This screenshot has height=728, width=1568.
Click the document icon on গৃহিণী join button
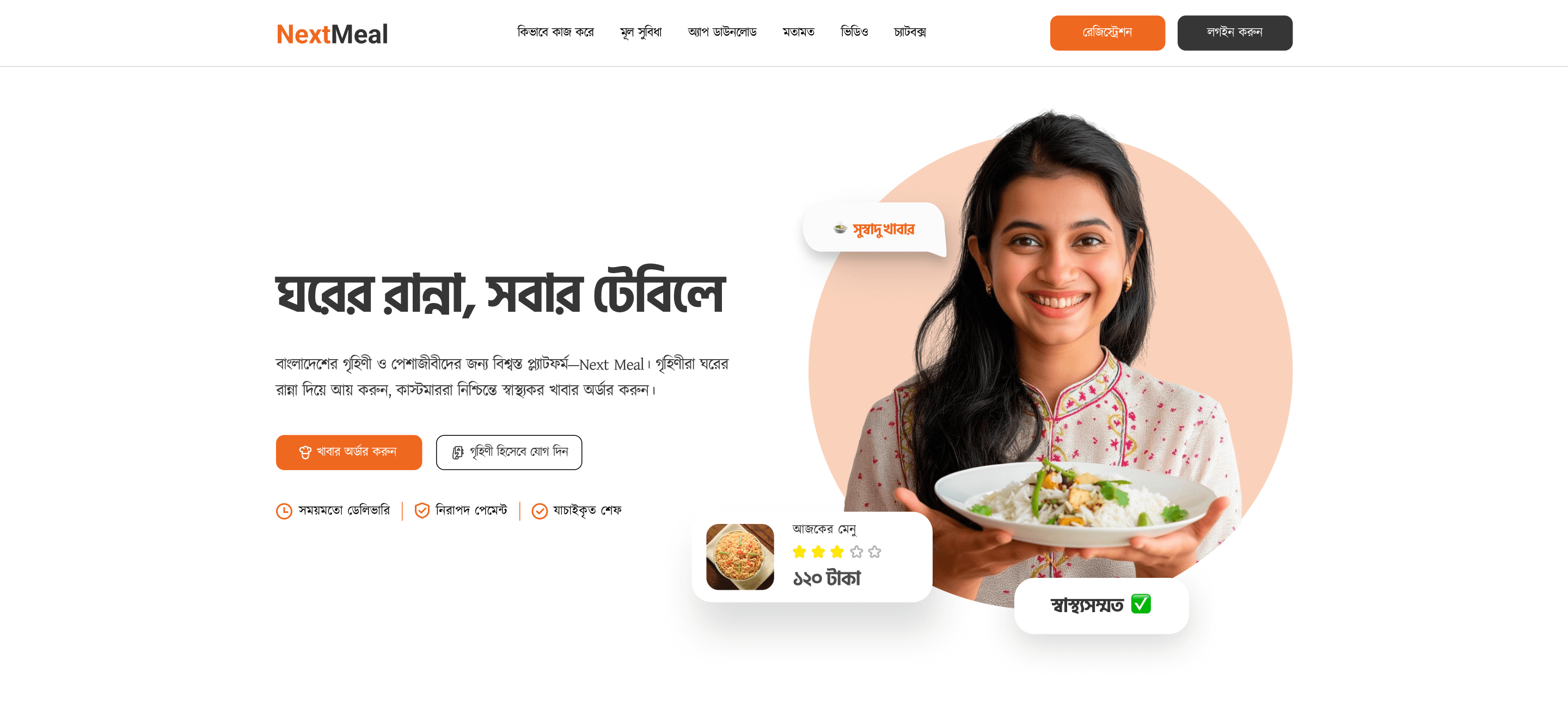[458, 453]
